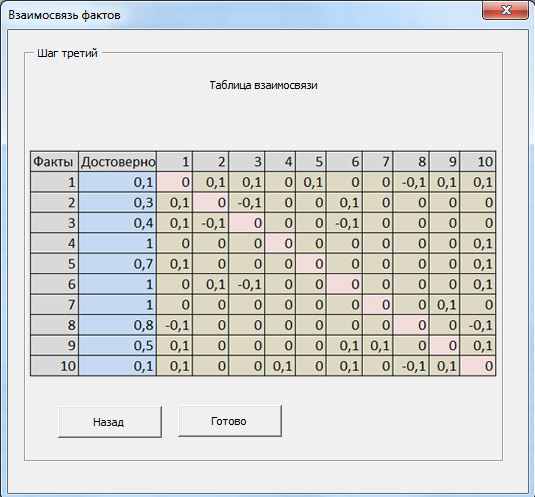Click the Готово button
535x497 pixels.
pyautogui.click(x=229, y=421)
